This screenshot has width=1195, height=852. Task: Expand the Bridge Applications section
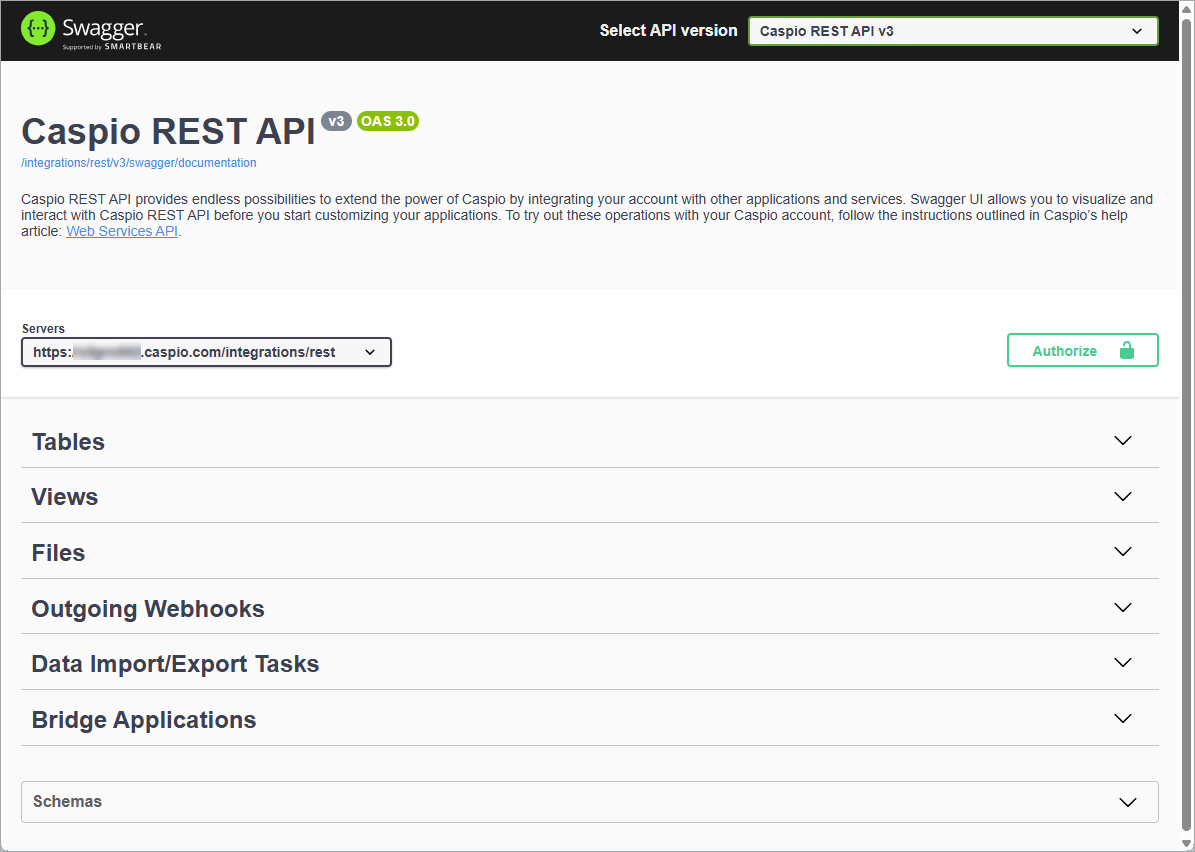coord(590,719)
